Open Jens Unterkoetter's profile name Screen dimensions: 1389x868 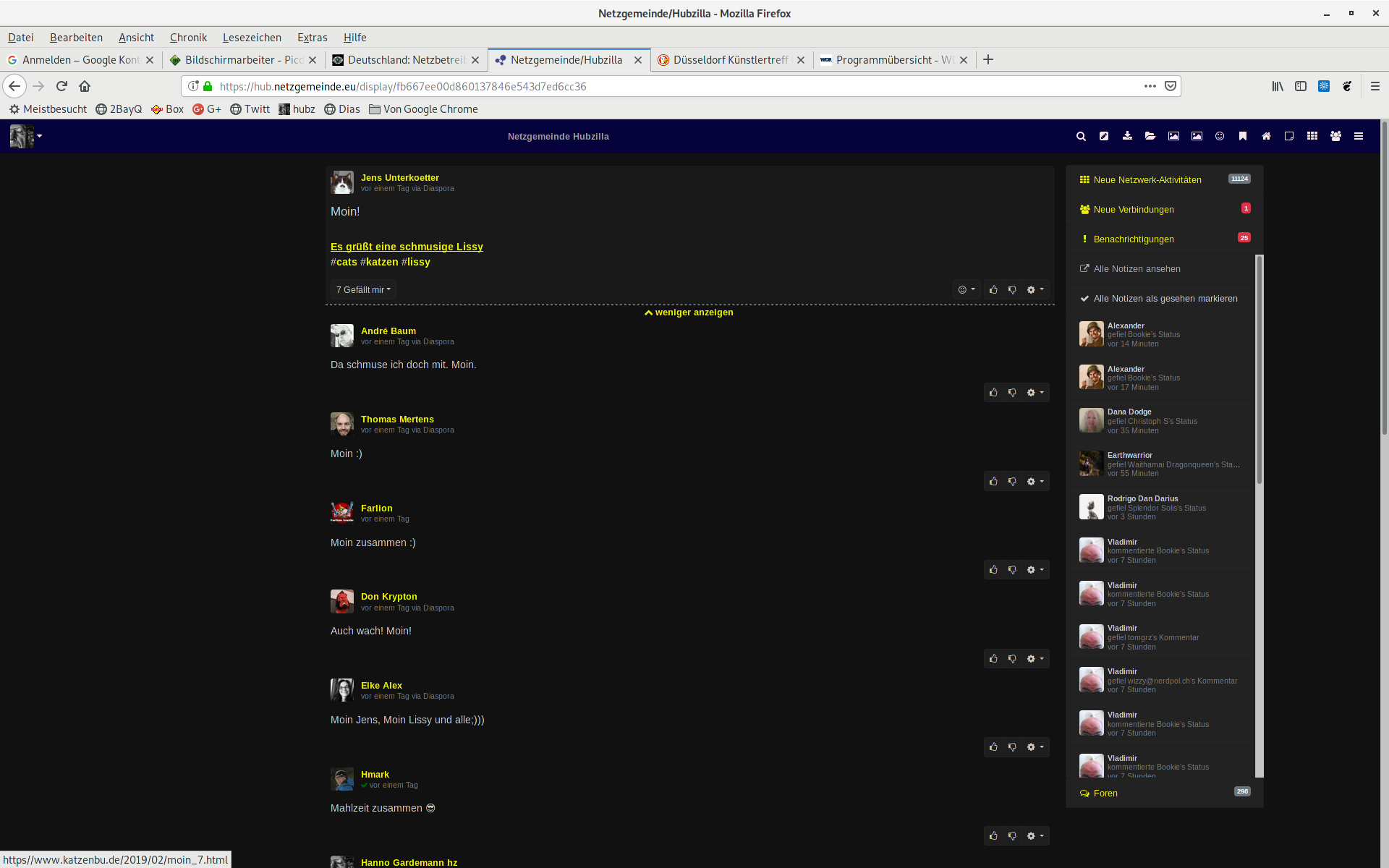[400, 178]
